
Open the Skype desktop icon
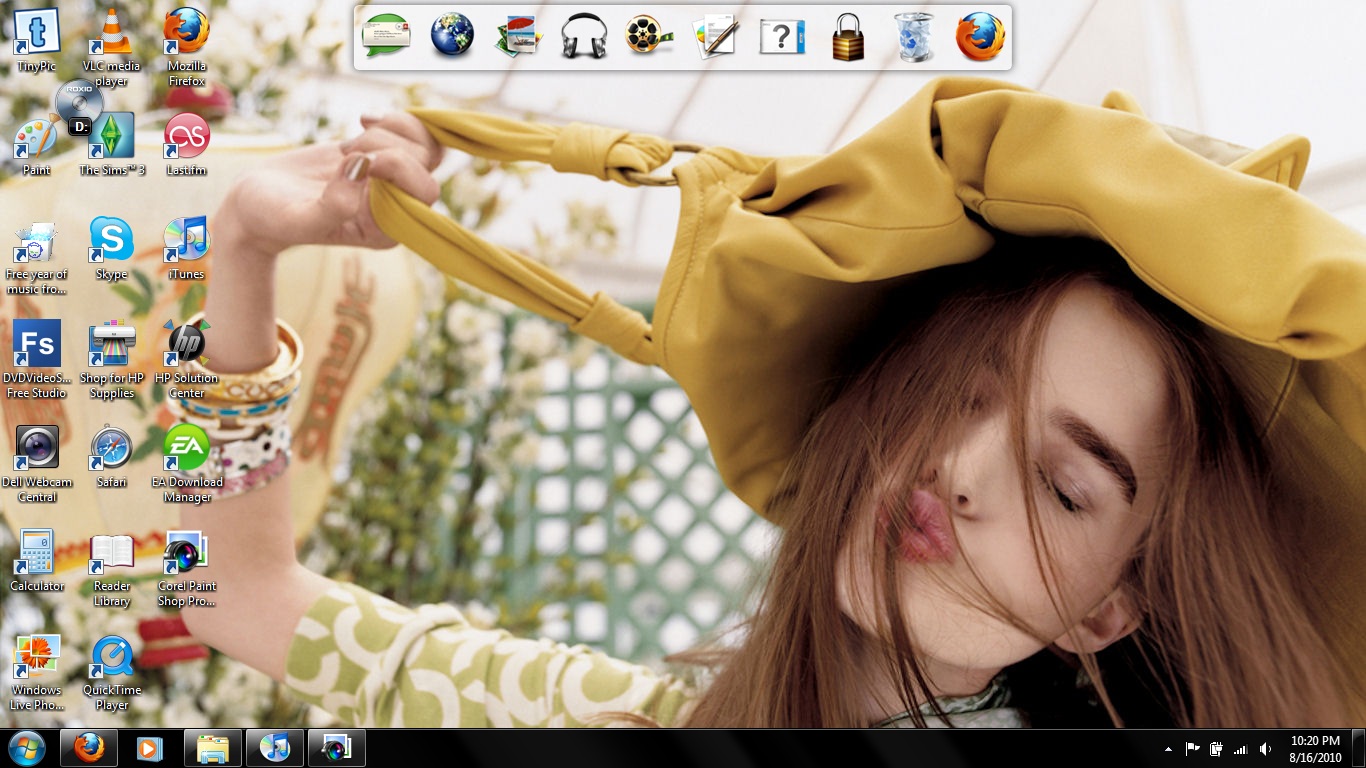[x=111, y=242]
